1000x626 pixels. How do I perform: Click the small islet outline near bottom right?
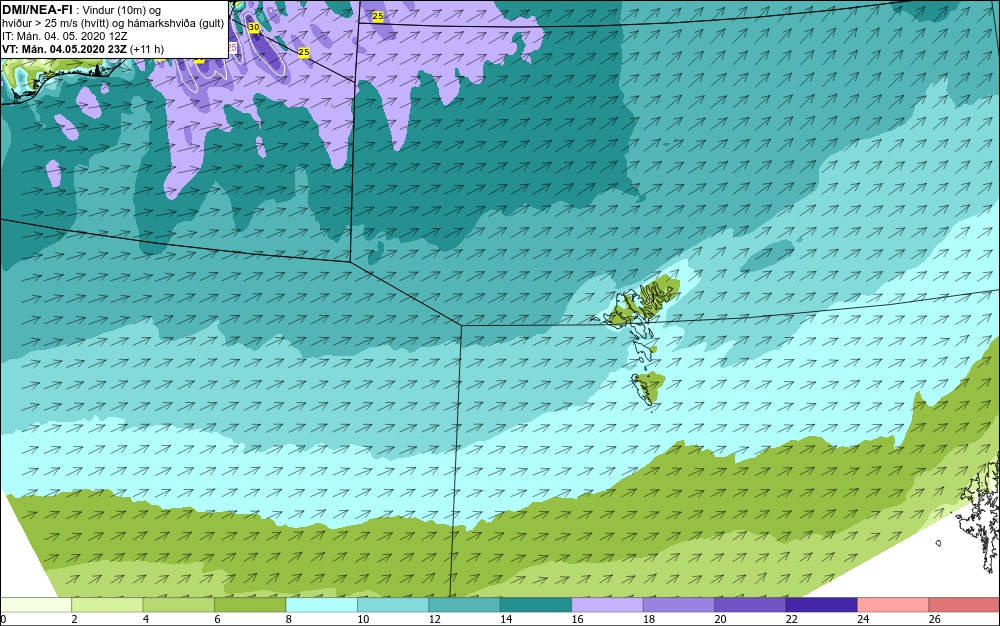click(x=938, y=543)
